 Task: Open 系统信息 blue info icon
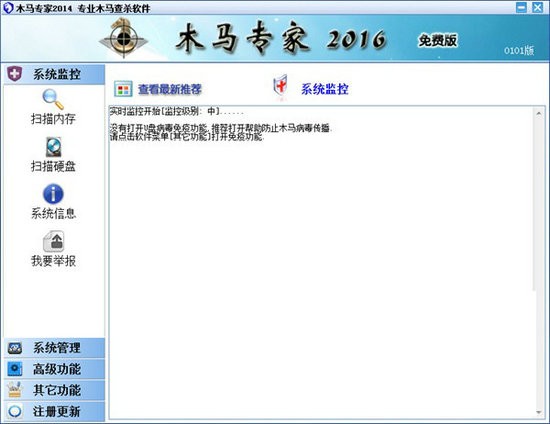(53, 194)
